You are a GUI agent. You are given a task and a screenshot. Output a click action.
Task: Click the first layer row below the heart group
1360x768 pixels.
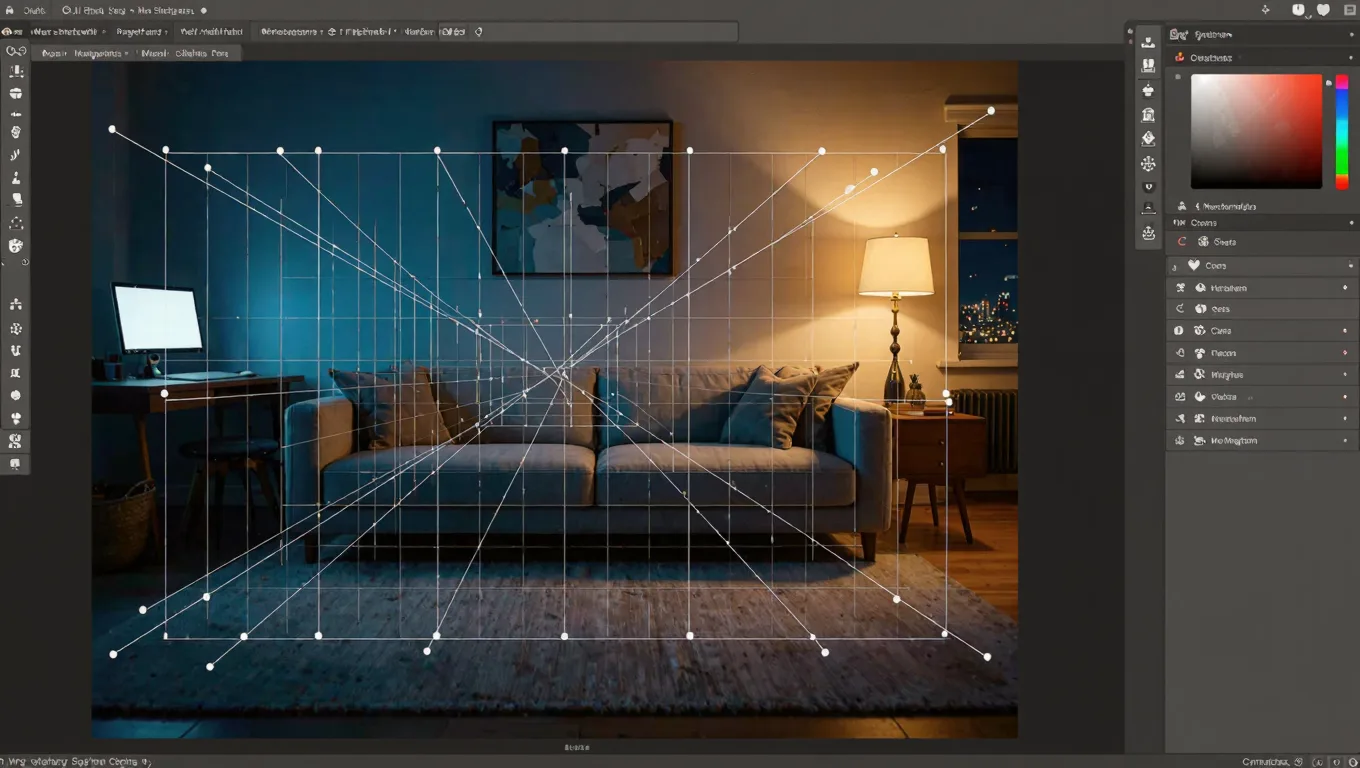coord(1262,288)
